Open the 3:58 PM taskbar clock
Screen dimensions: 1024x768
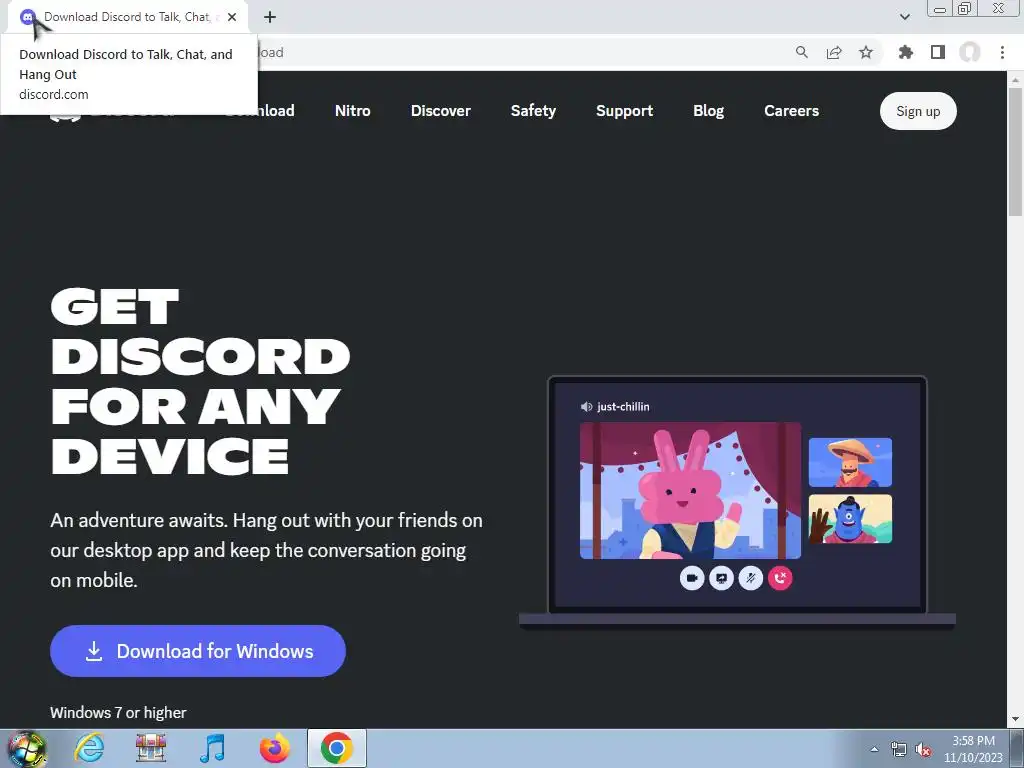tap(973, 749)
